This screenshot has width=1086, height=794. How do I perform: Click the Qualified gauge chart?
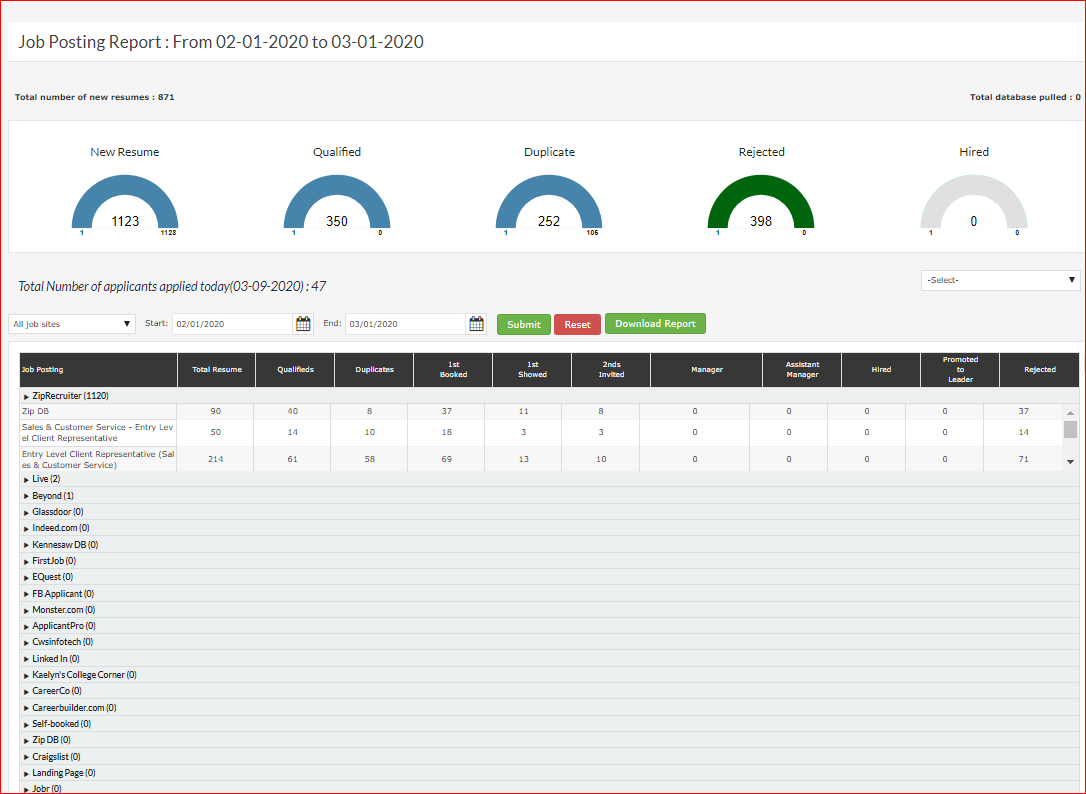pos(337,203)
